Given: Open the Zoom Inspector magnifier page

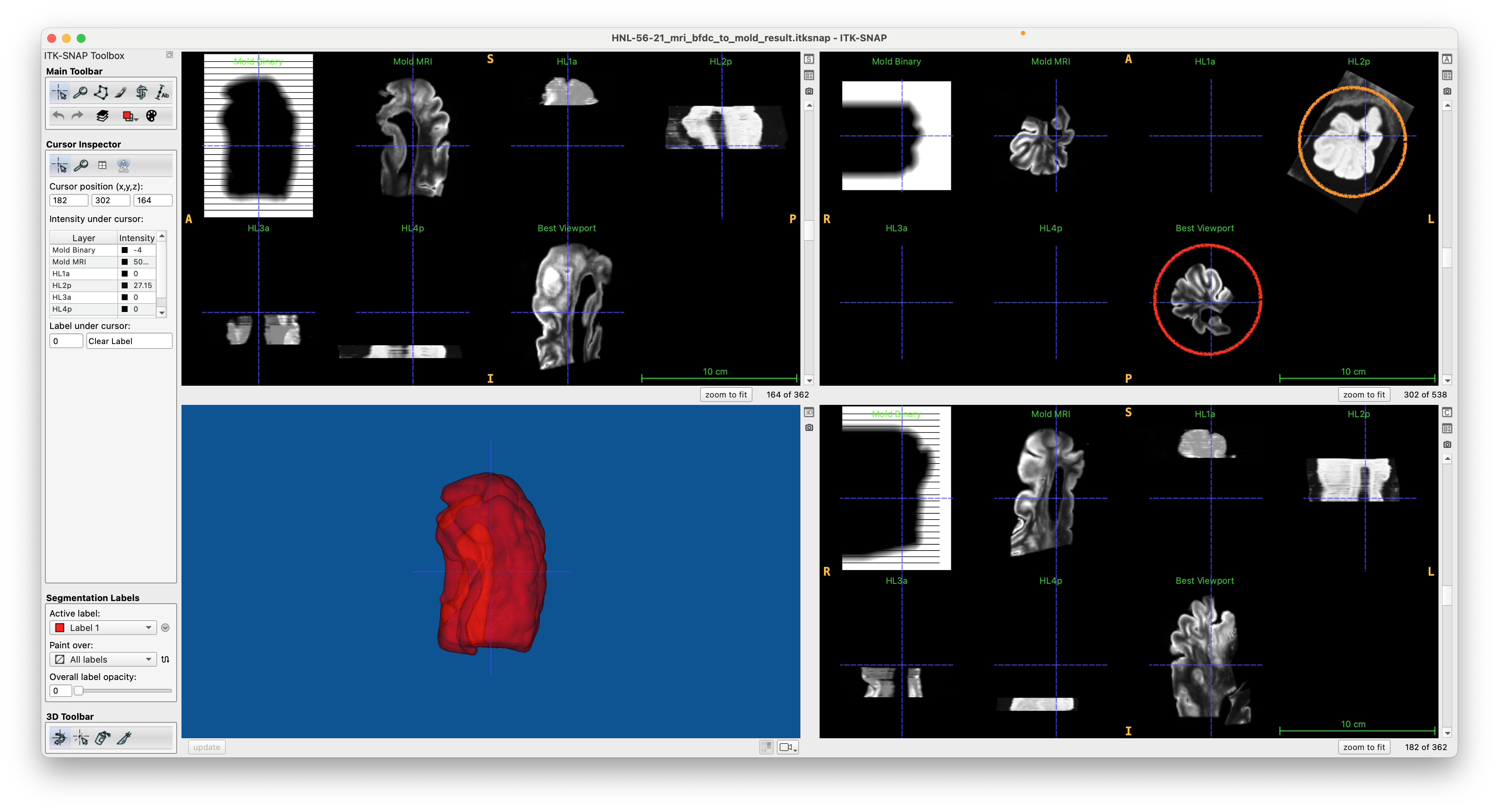Looking at the screenshot, I should click(81, 166).
